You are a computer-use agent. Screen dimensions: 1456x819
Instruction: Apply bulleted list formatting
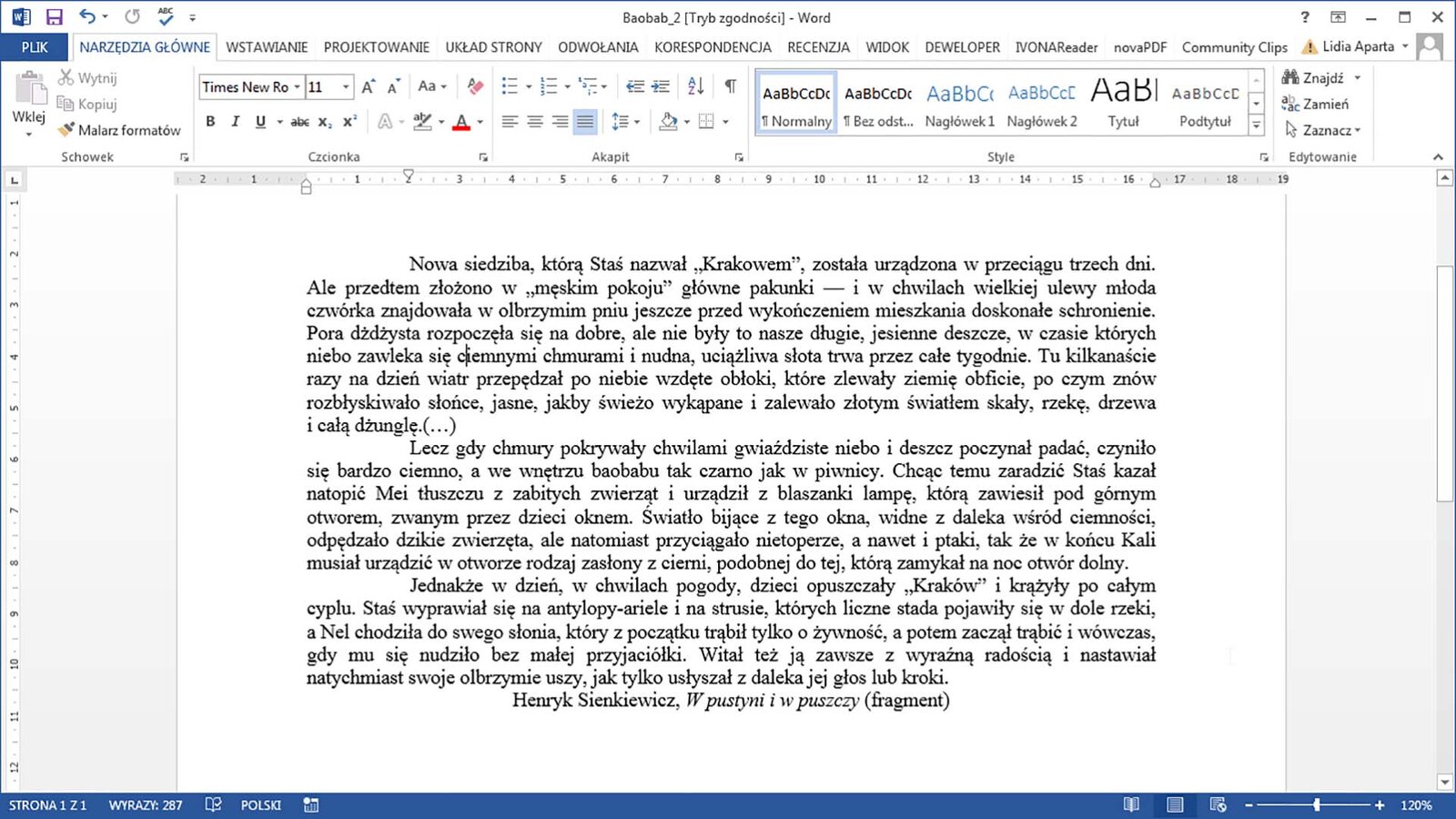coord(510,86)
